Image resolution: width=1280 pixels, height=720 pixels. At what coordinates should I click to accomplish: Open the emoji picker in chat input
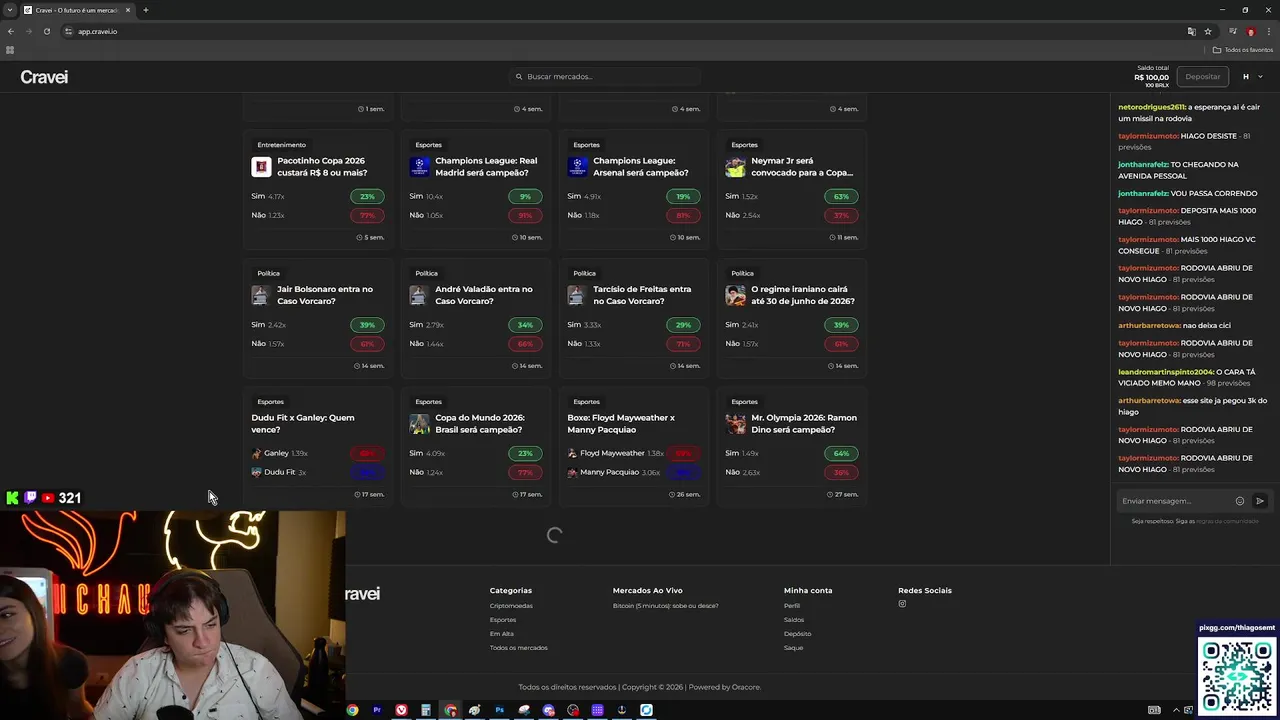coord(1240,501)
